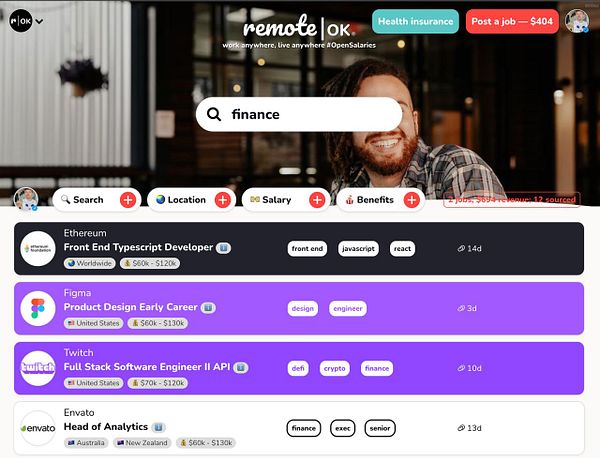Select the crypto tag on Twitch job
The image size is (600, 458).
pyautogui.click(x=334, y=368)
